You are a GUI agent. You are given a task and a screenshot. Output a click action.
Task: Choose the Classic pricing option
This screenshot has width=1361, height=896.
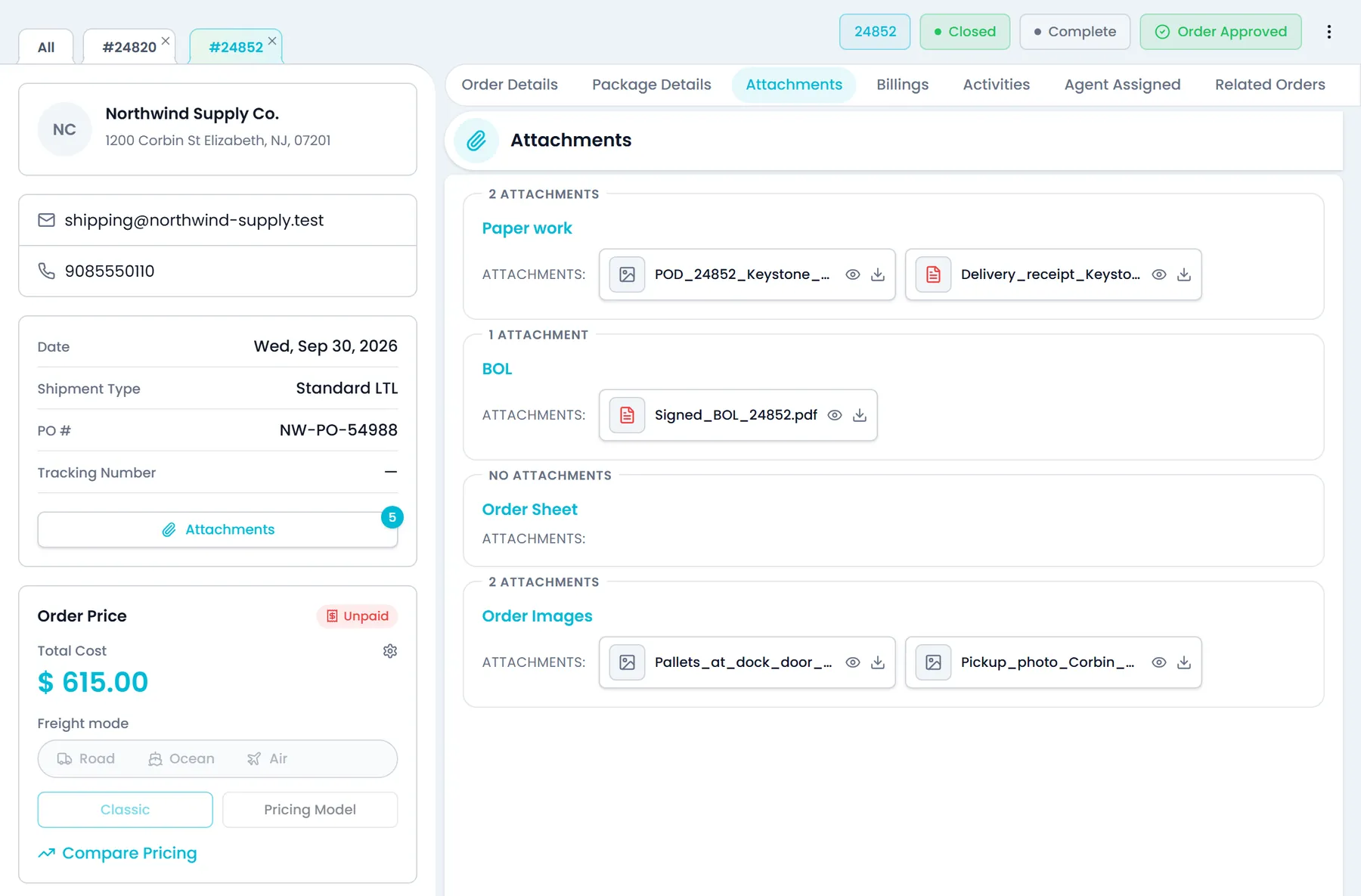point(126,810)
